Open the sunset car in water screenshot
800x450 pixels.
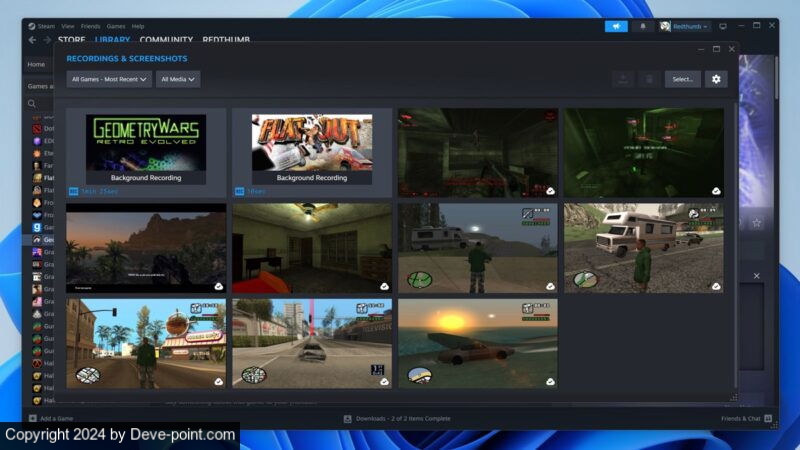[x=478, y=343]
